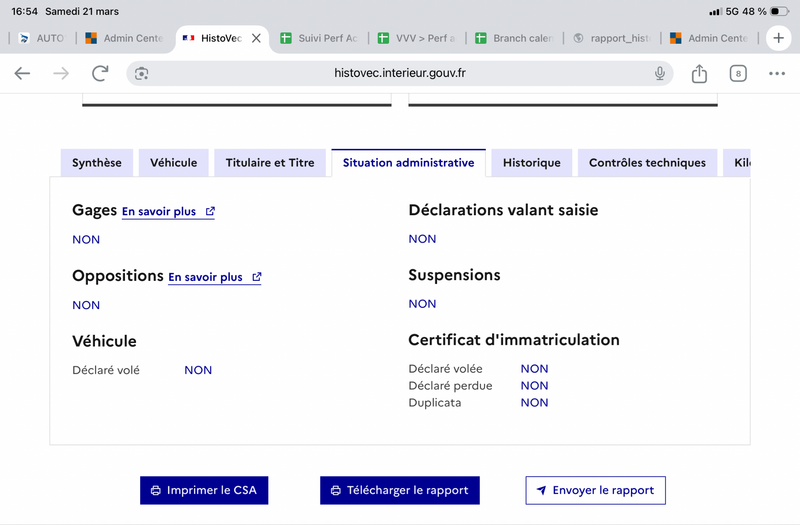The height and width of the screenshot is (525, 800).
Task: Close the HistoVec tab
Action: pyautogui.click(x=256, y=38)
